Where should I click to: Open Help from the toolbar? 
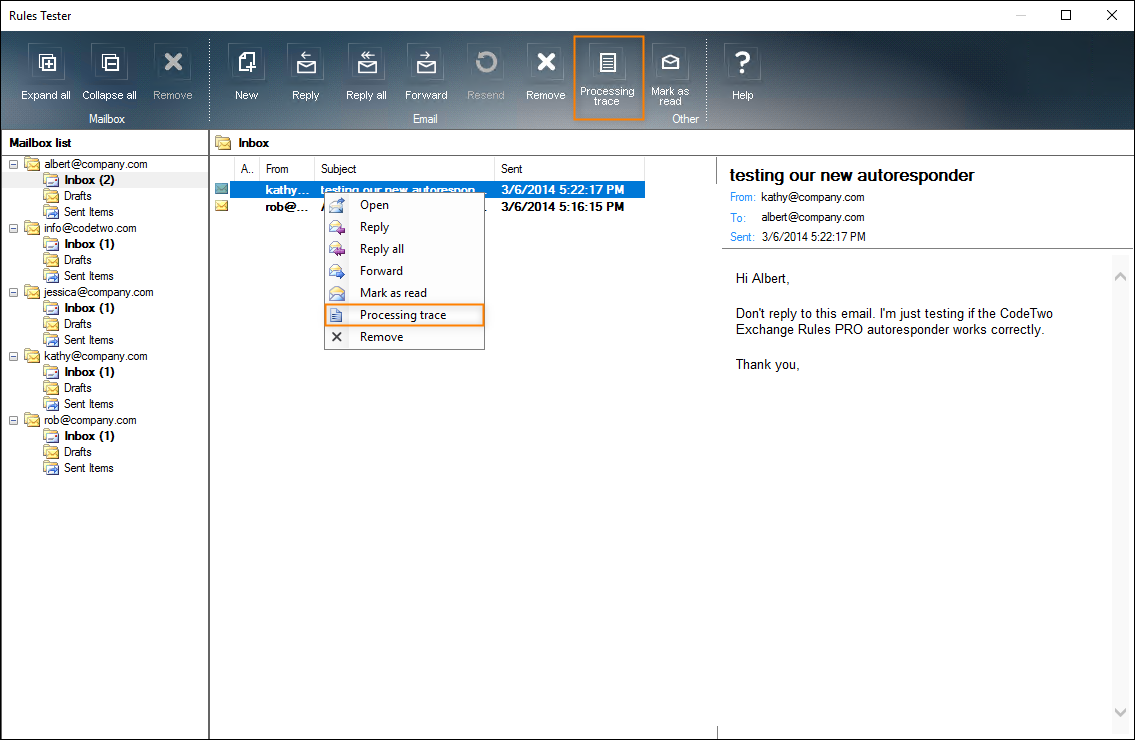click(x=742, y=63)
